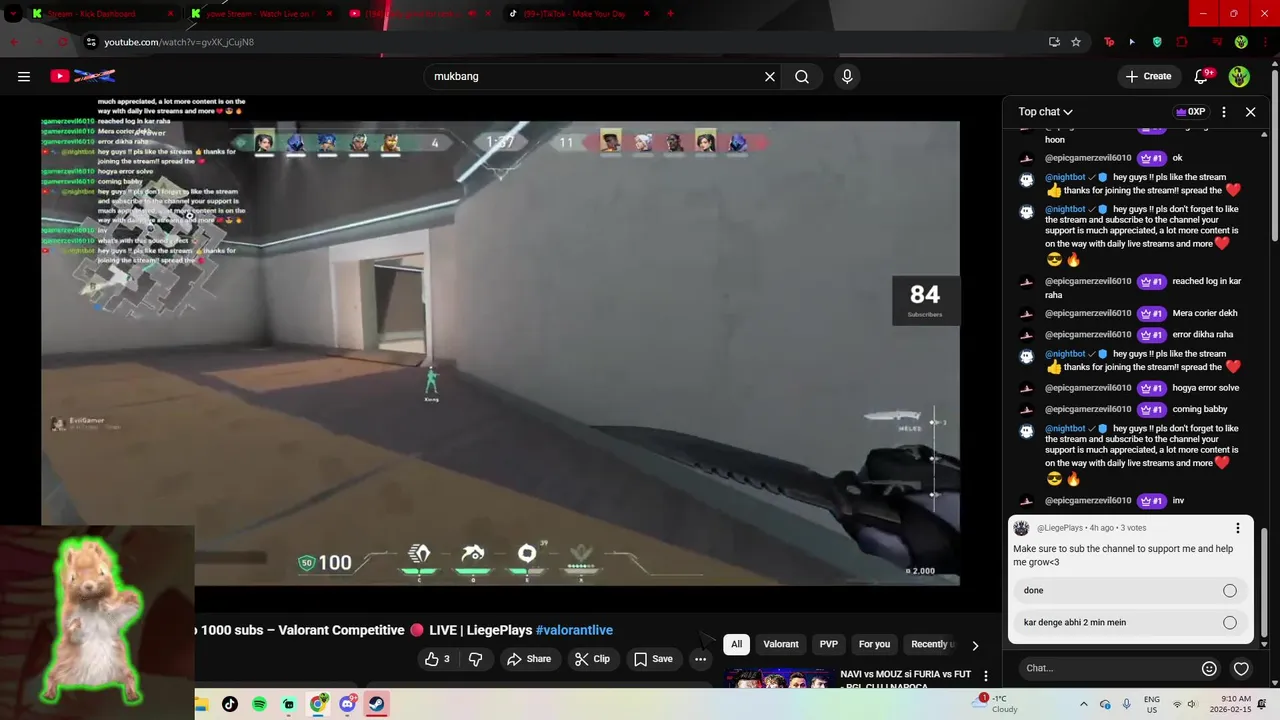The height and width of the screenshot is (720, 1280).
Task: Dislike the video with thumbs down
Action: click(476, 659)
